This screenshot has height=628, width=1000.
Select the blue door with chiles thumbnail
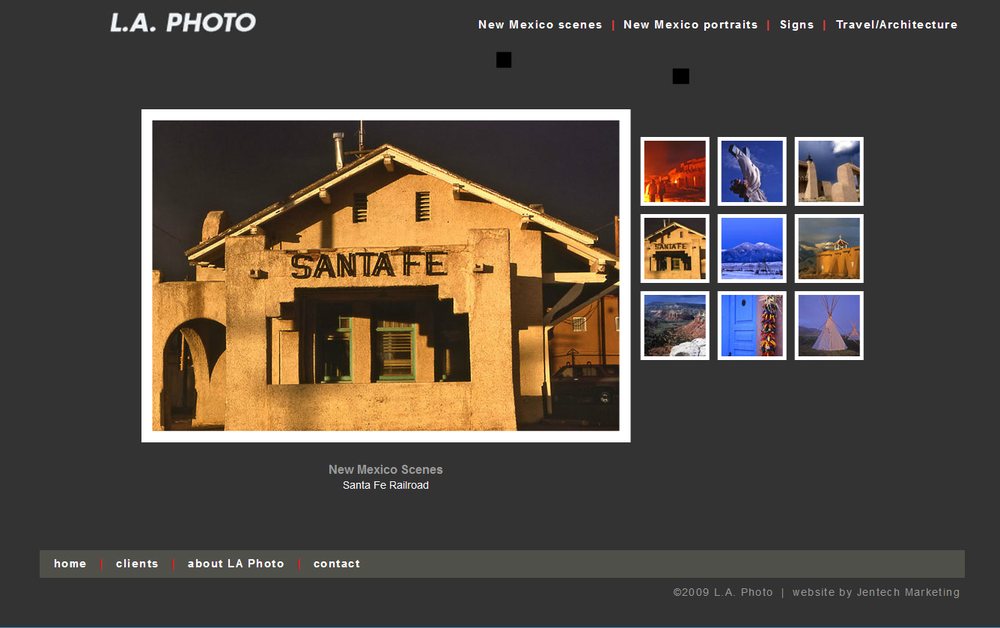coord(752,326)
